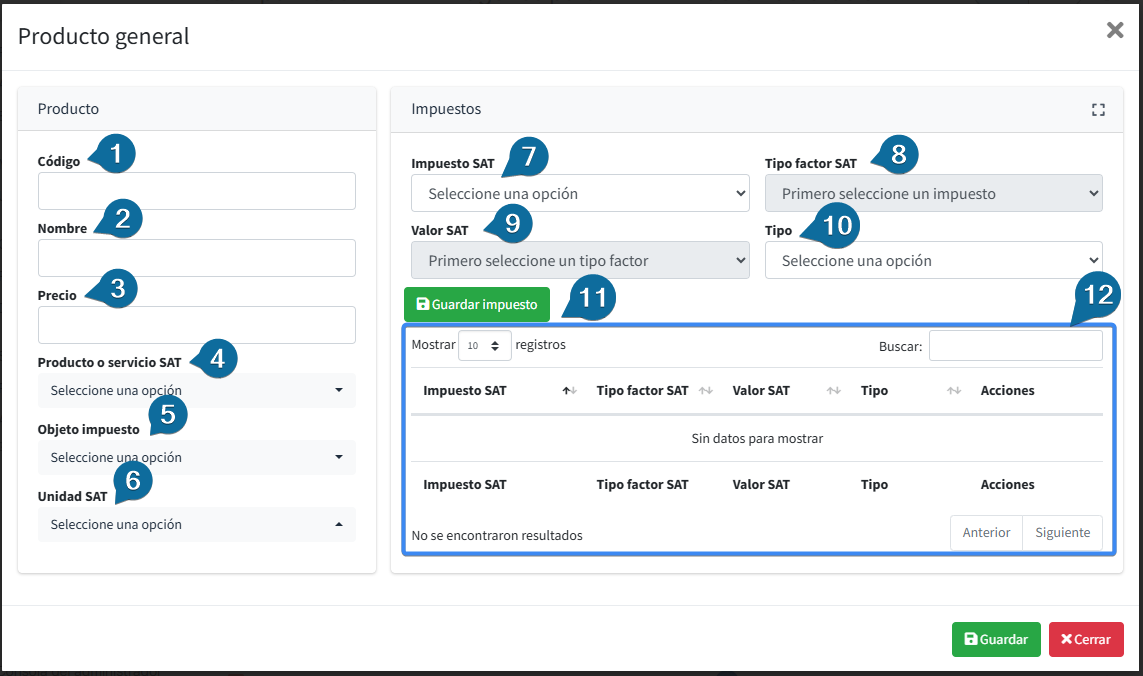Image resolution: width=1143 pixels, height=676 pixels.
Task: Click the Guardar impuesto button
Action: click(x=477, y=305)
